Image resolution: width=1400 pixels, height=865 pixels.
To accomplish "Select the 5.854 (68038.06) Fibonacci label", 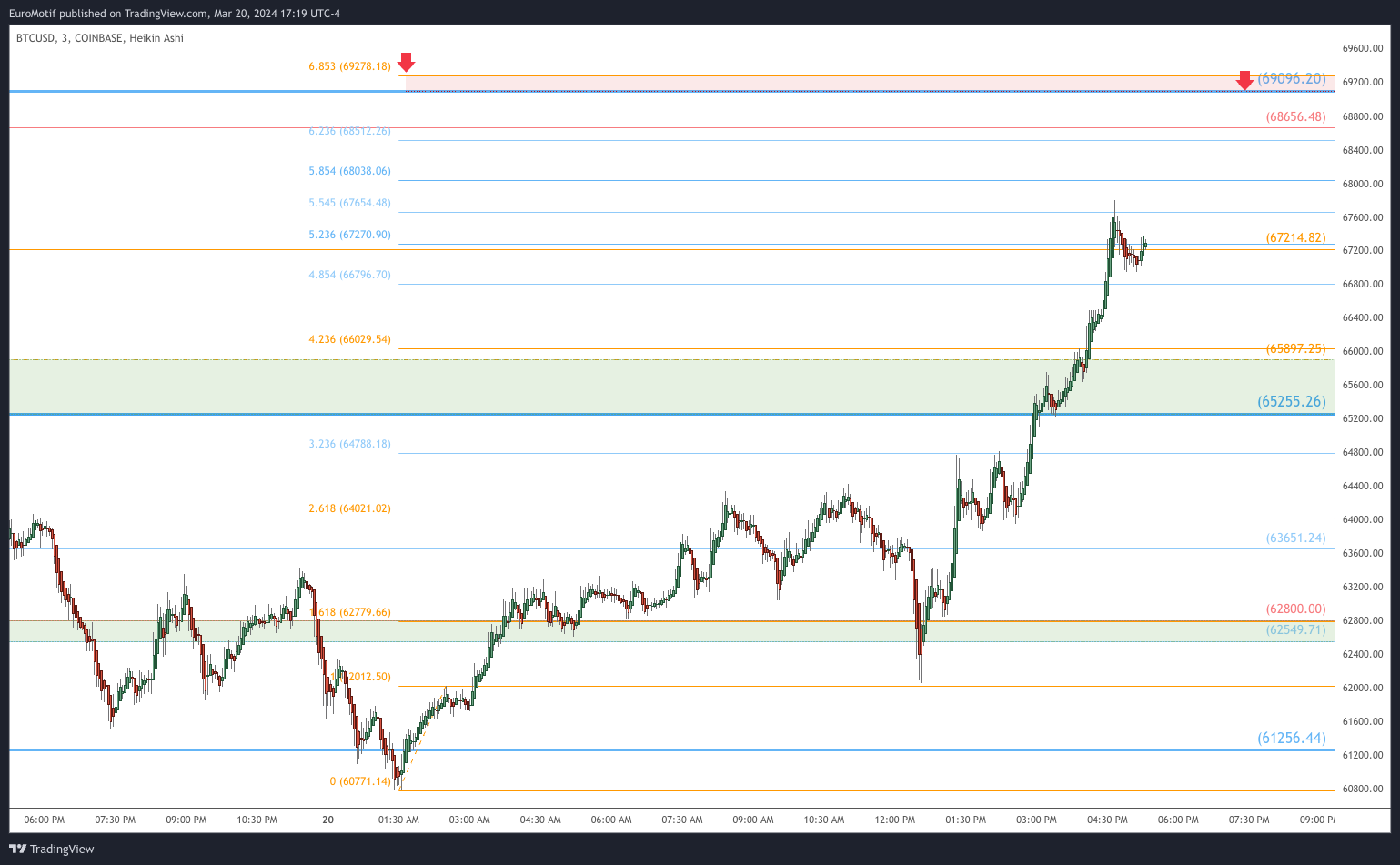I will (350, 171).
